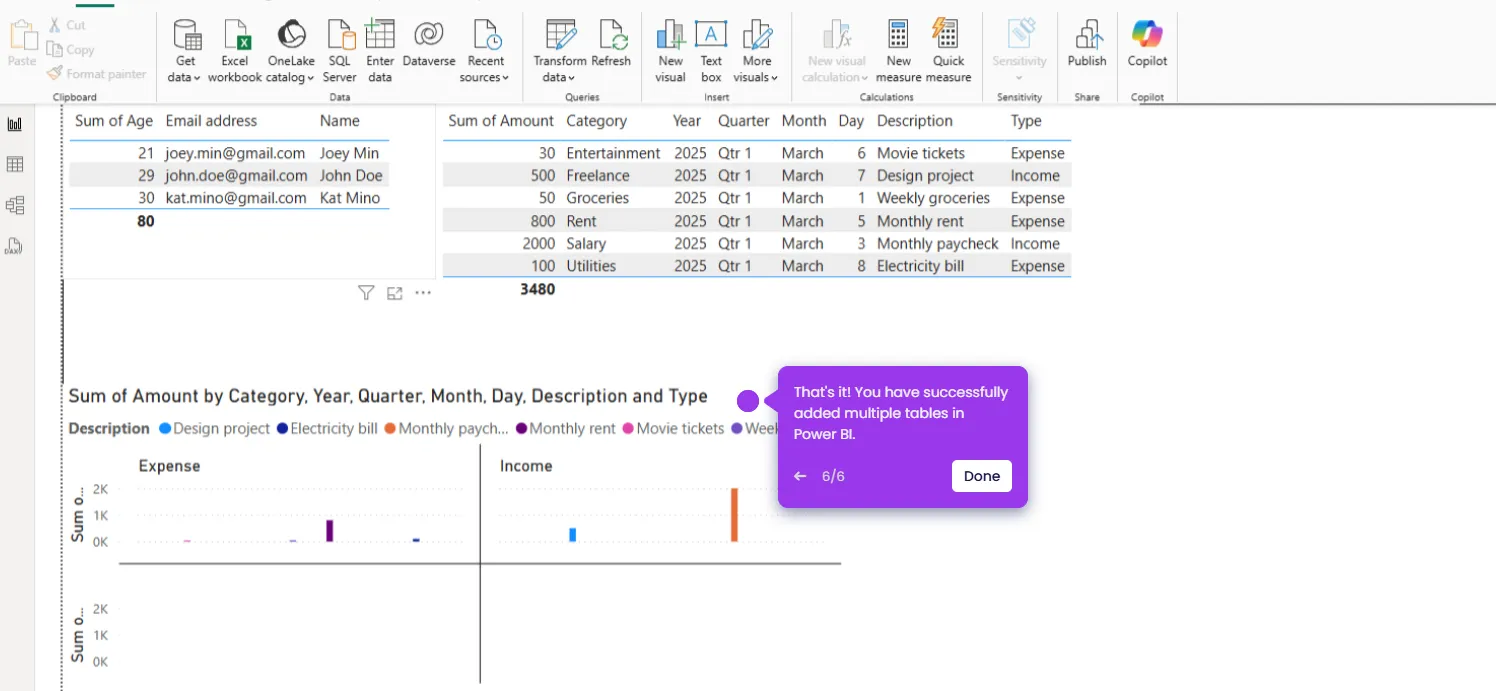Click Monthly rent legend item

point(565,428)
